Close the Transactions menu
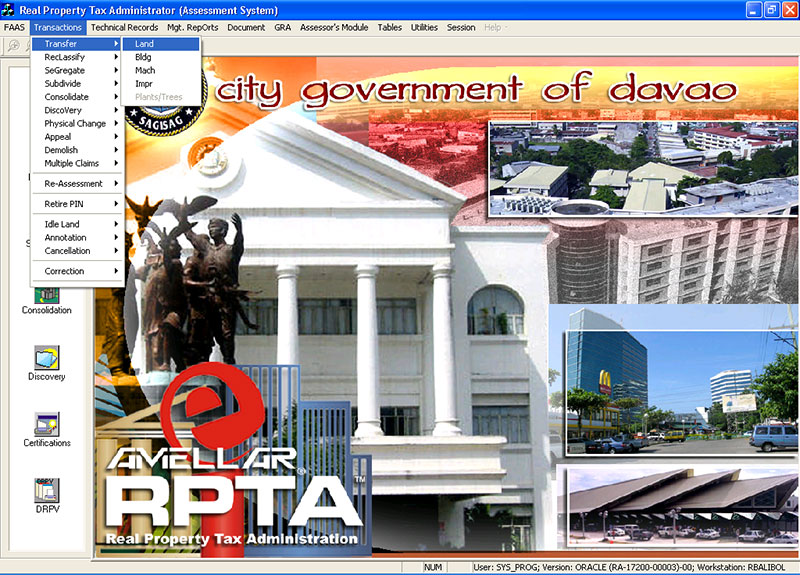Screen dimensions: 800x575 (x=58, y=28)
